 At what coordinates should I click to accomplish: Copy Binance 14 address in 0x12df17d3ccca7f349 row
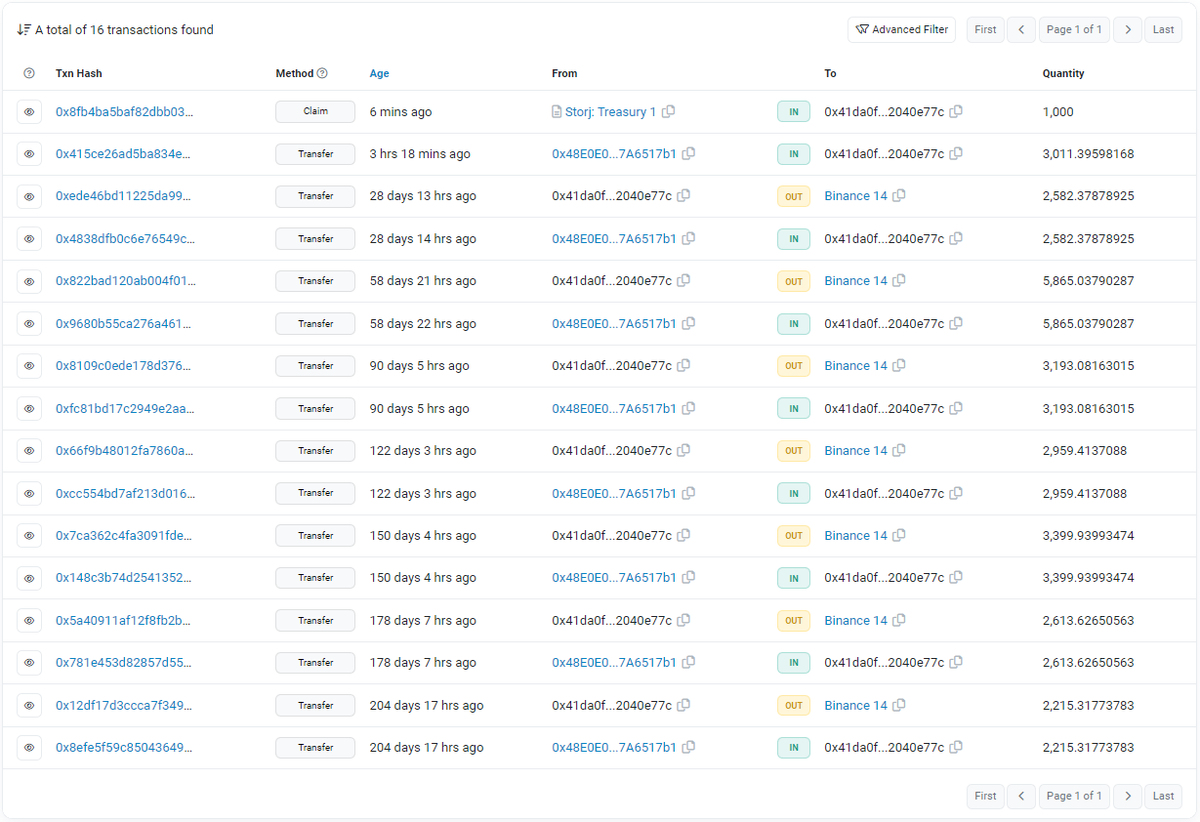click(899, 706)
